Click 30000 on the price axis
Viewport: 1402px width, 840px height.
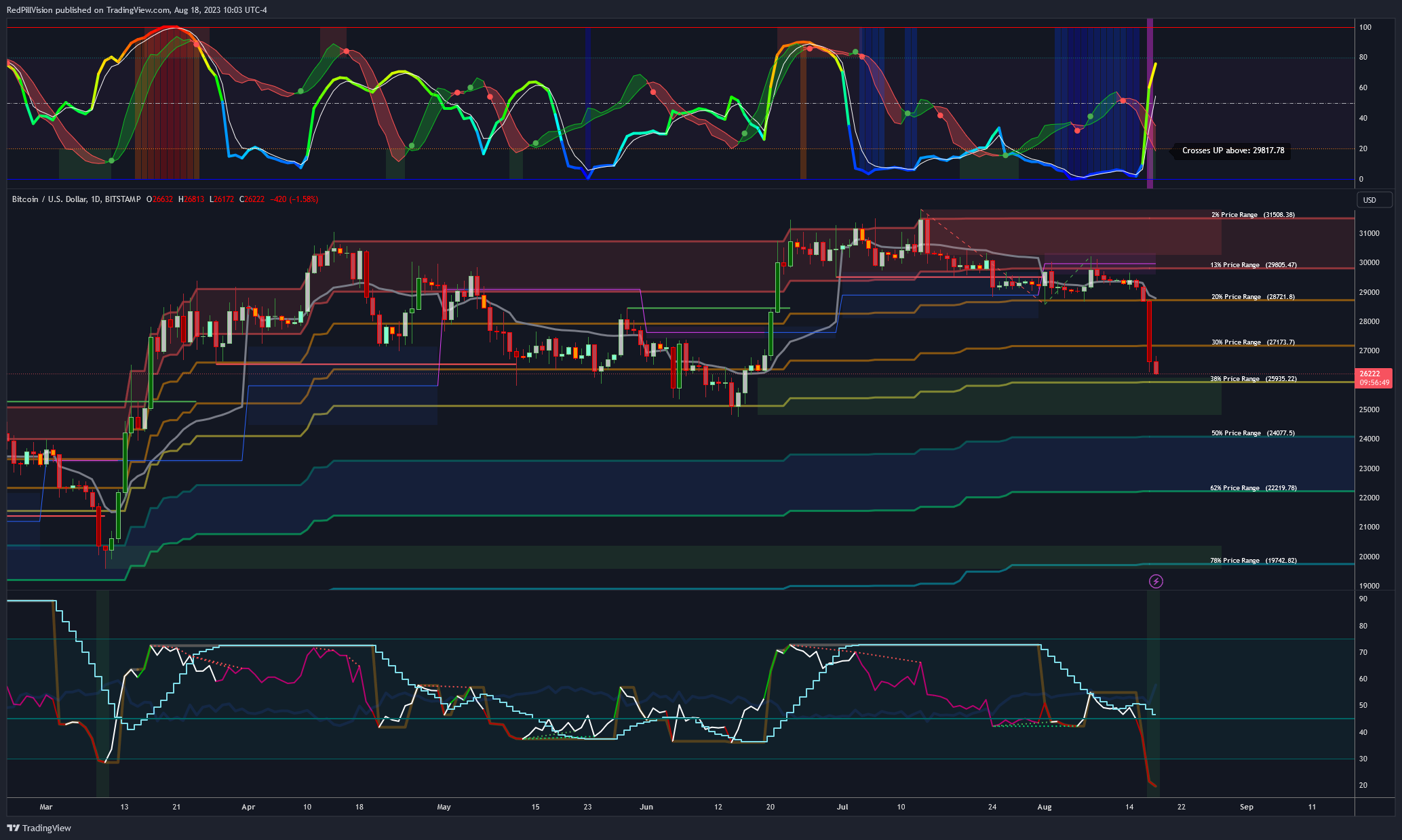pos(1369,263)
